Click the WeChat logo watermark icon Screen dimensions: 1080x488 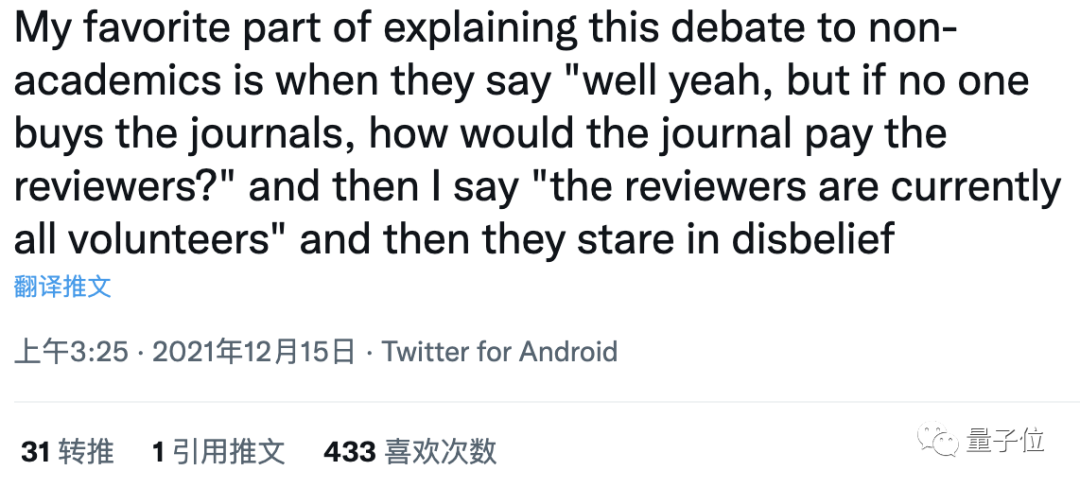tap(942, 440)
